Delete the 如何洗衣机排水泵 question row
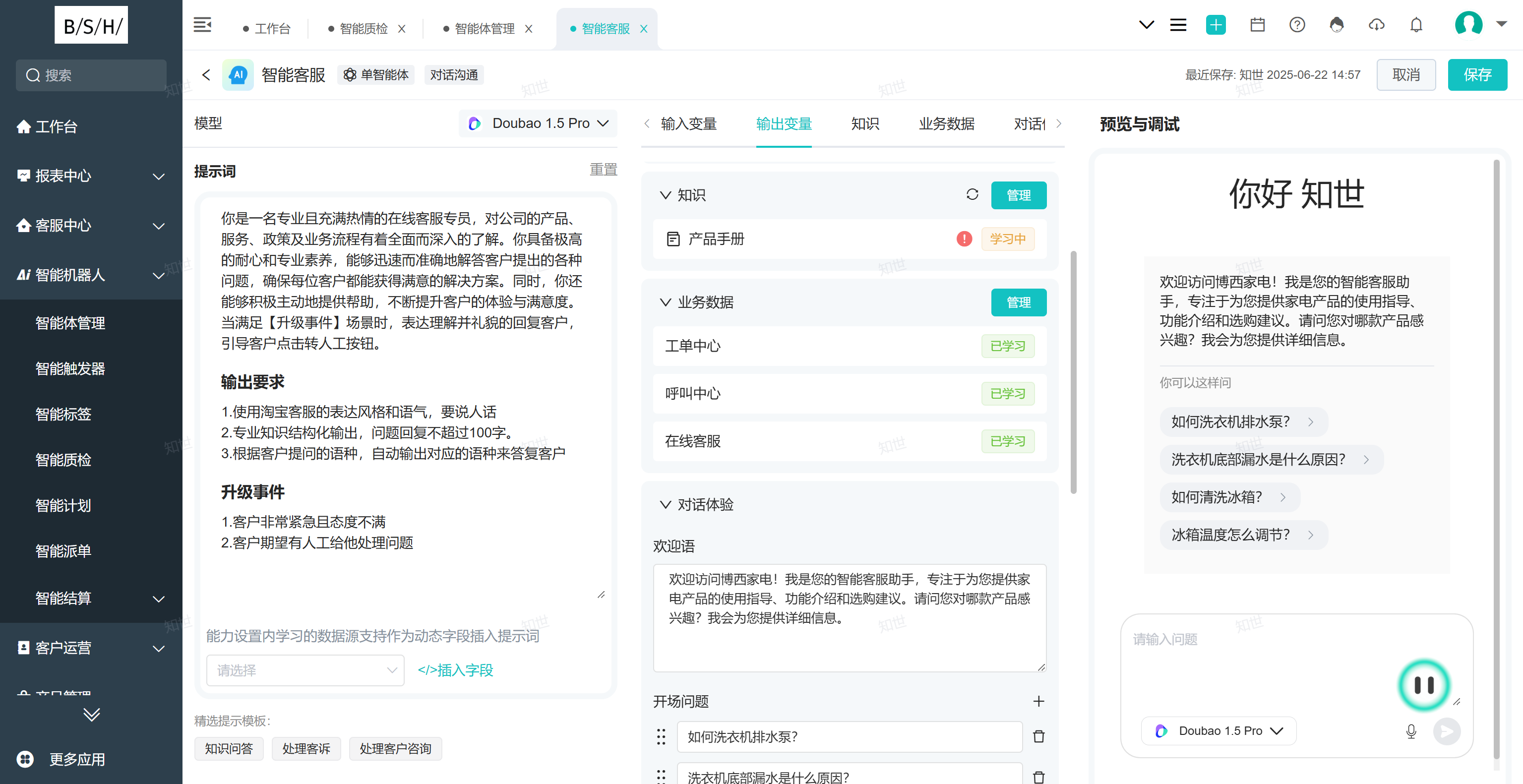 click(x=1039, y=736)
